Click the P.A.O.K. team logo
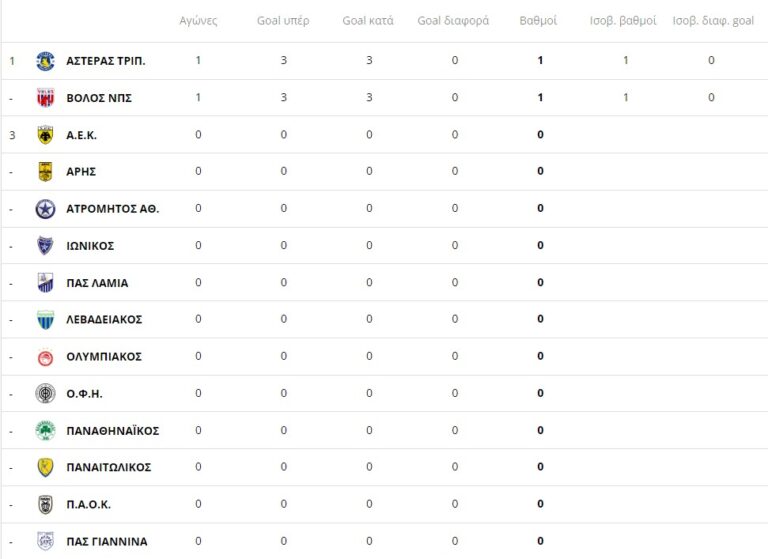 click(x=45, y=504)
